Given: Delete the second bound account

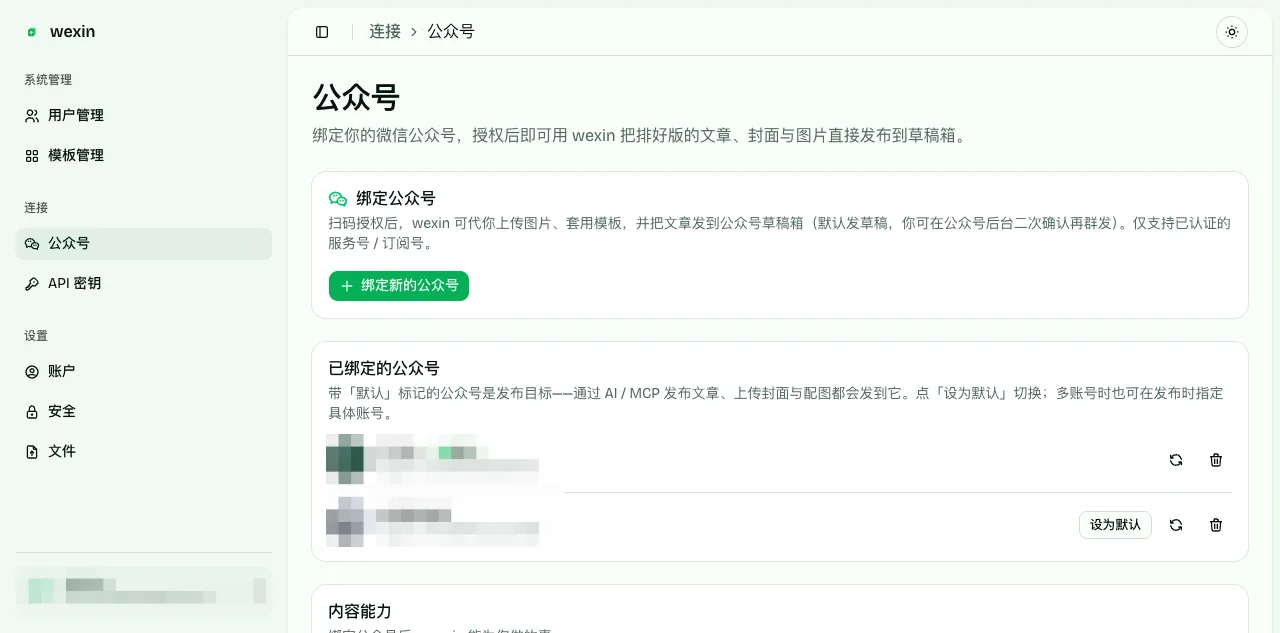Looking at the screenshot, I should point(1216,525).
